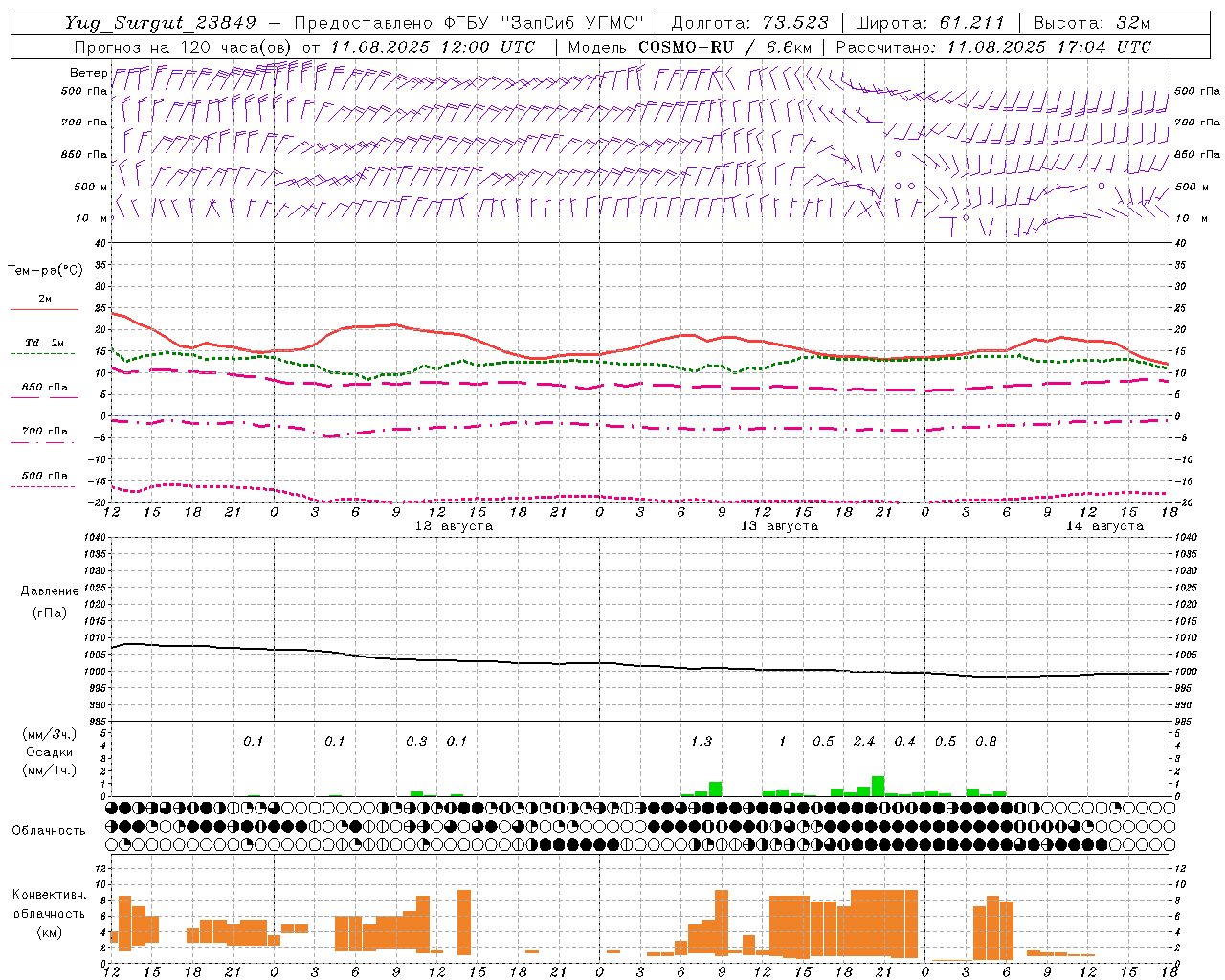
Task: Click the "Осадки" precipitation label
Action: (x=50, y=752)
